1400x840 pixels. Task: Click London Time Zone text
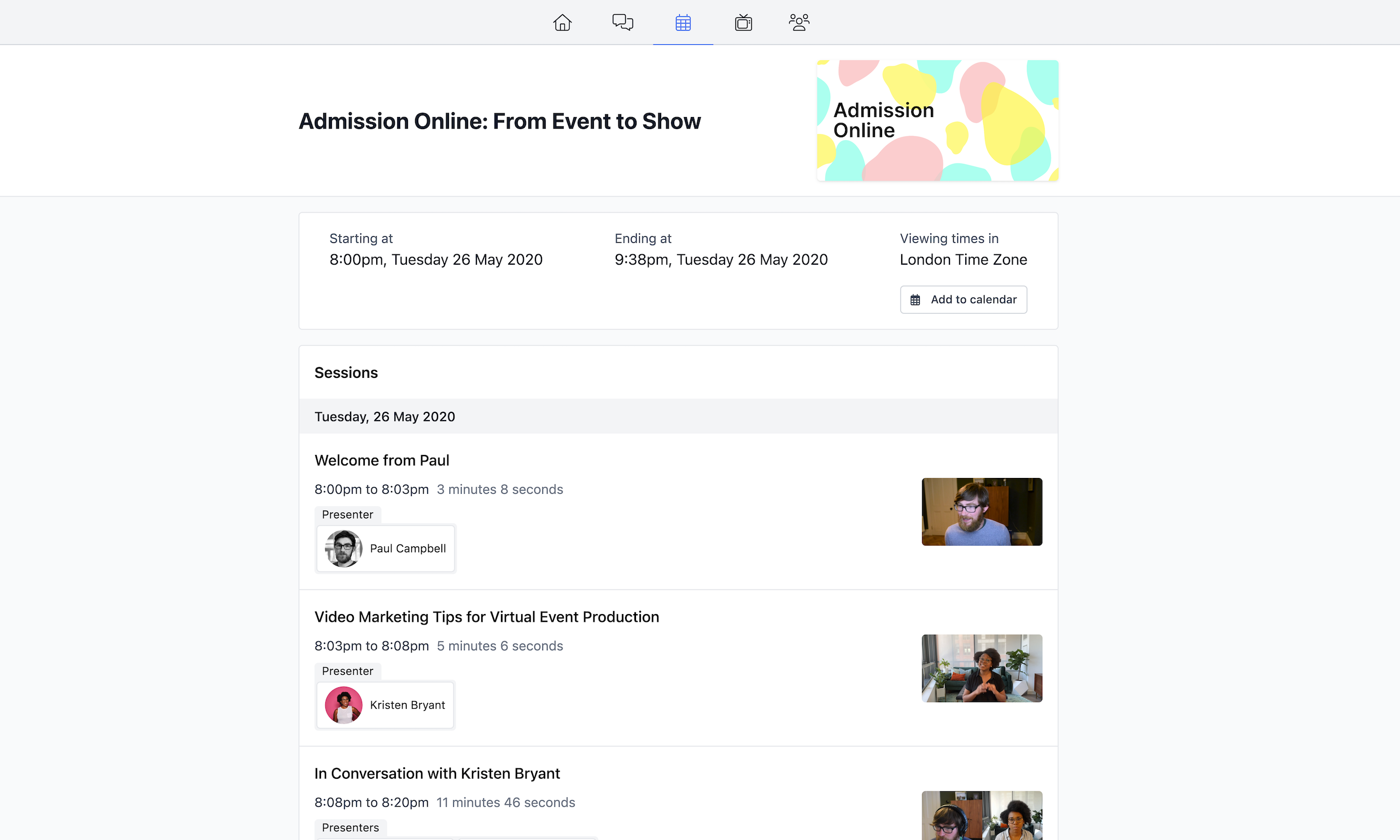coord(963,259)
